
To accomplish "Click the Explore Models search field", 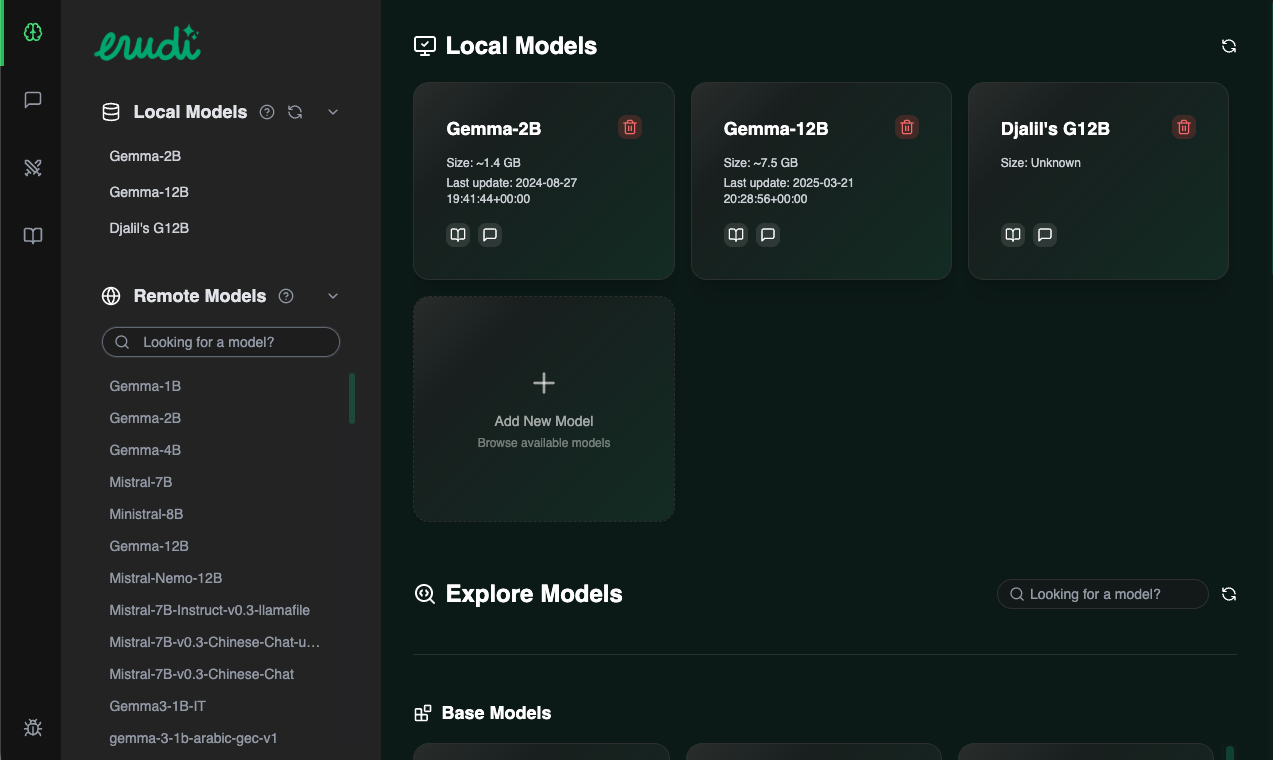I will tap(1102, 593).
